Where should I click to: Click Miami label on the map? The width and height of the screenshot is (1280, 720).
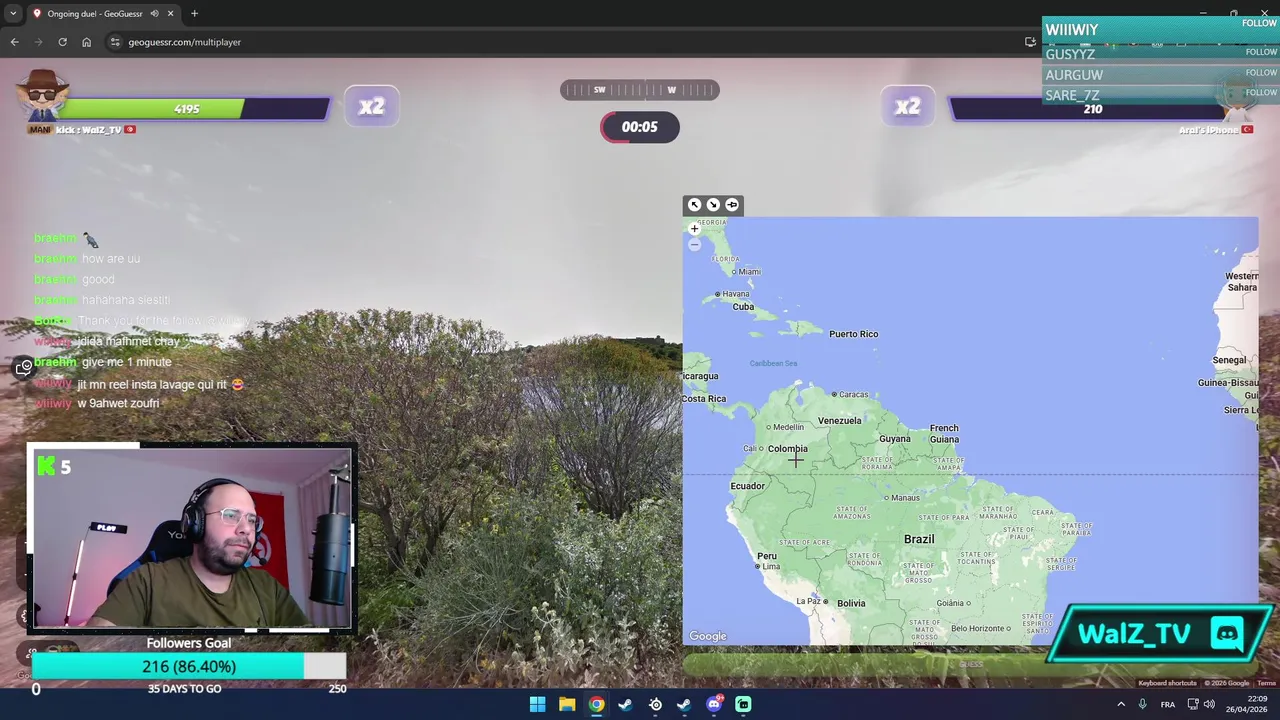[749, 272]
